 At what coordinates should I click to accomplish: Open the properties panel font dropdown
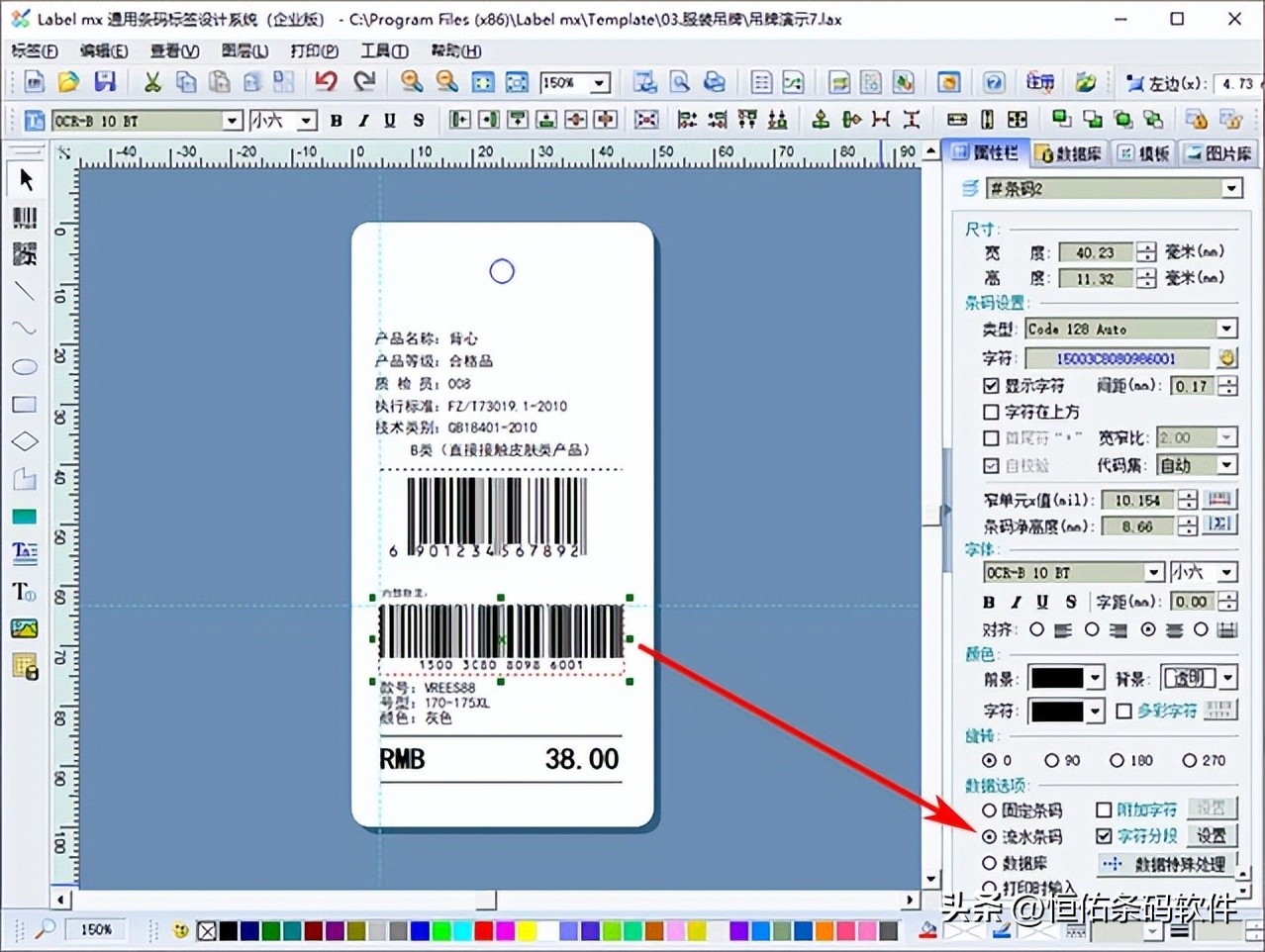[x=1154, y=572]
